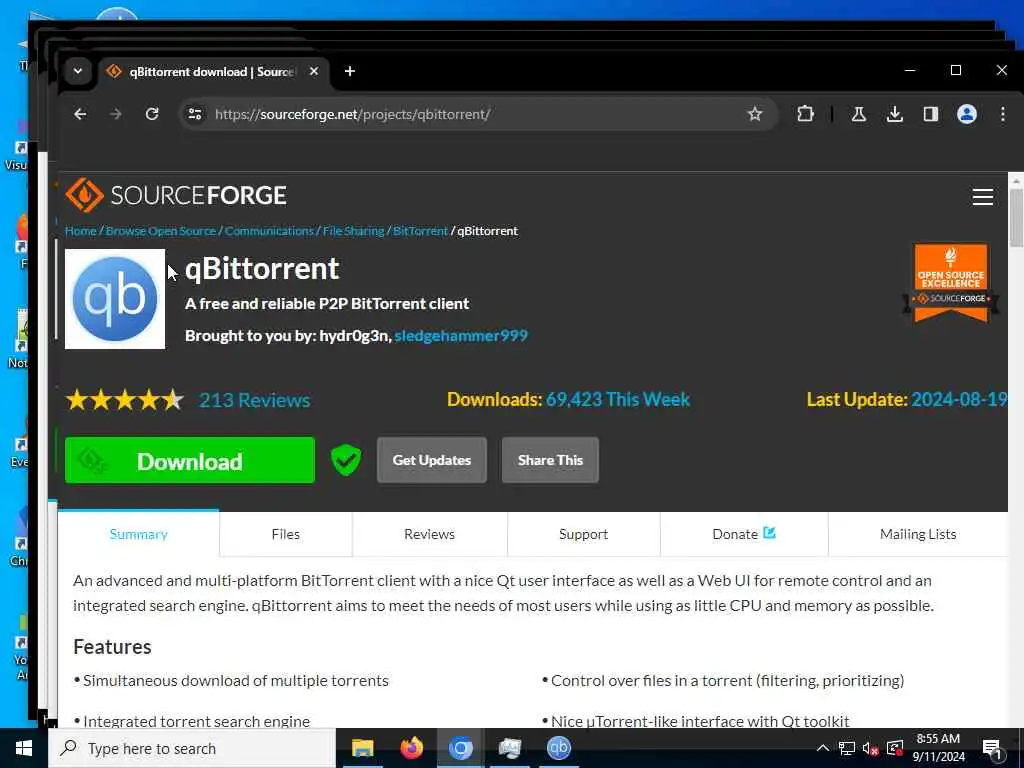Viewport: 1024px width, 768px height.
Task: Click the Communications breadcrumb link
Action: point(269,231)
